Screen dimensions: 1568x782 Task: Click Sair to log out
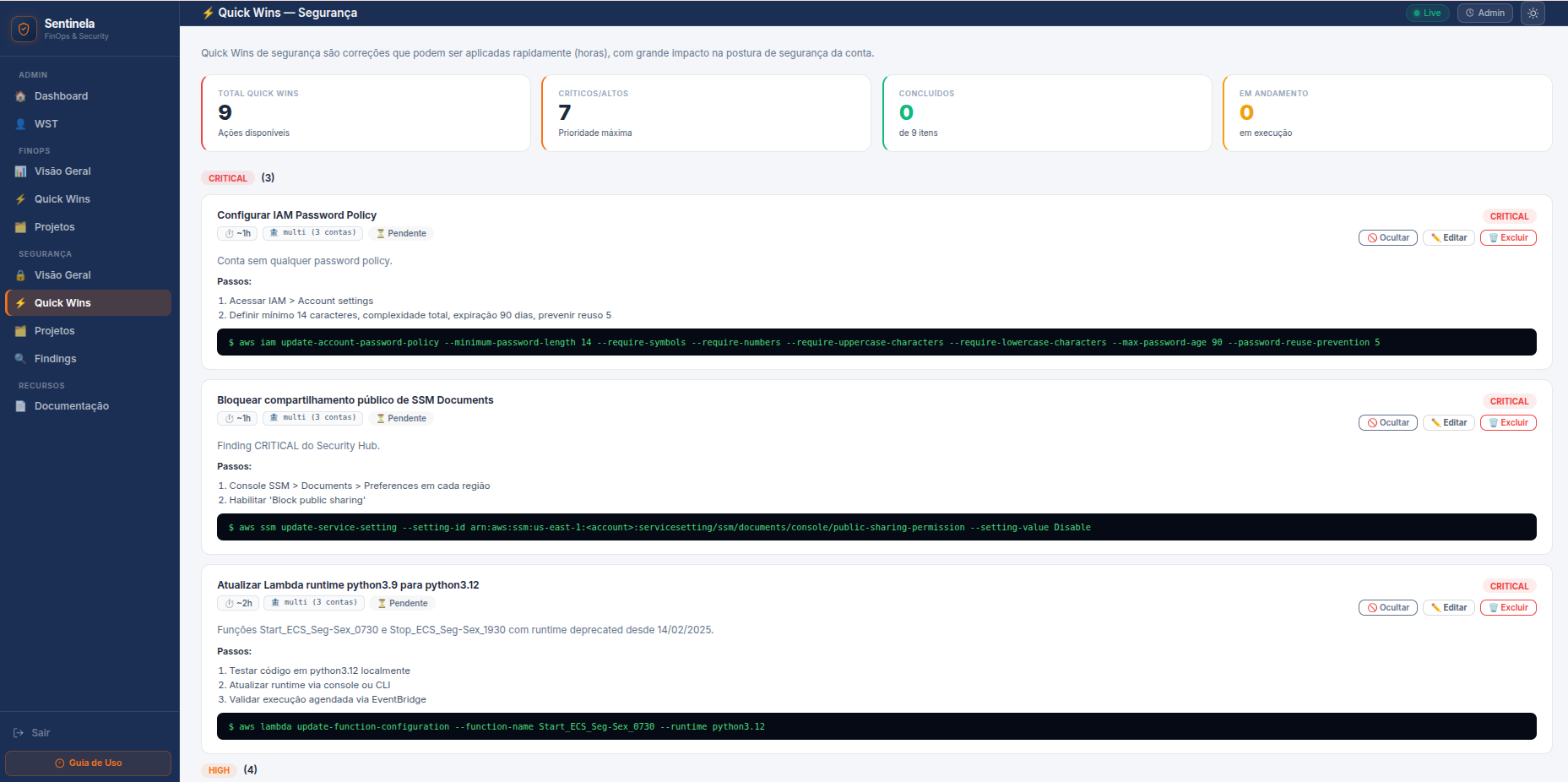(x=41, y=733)
